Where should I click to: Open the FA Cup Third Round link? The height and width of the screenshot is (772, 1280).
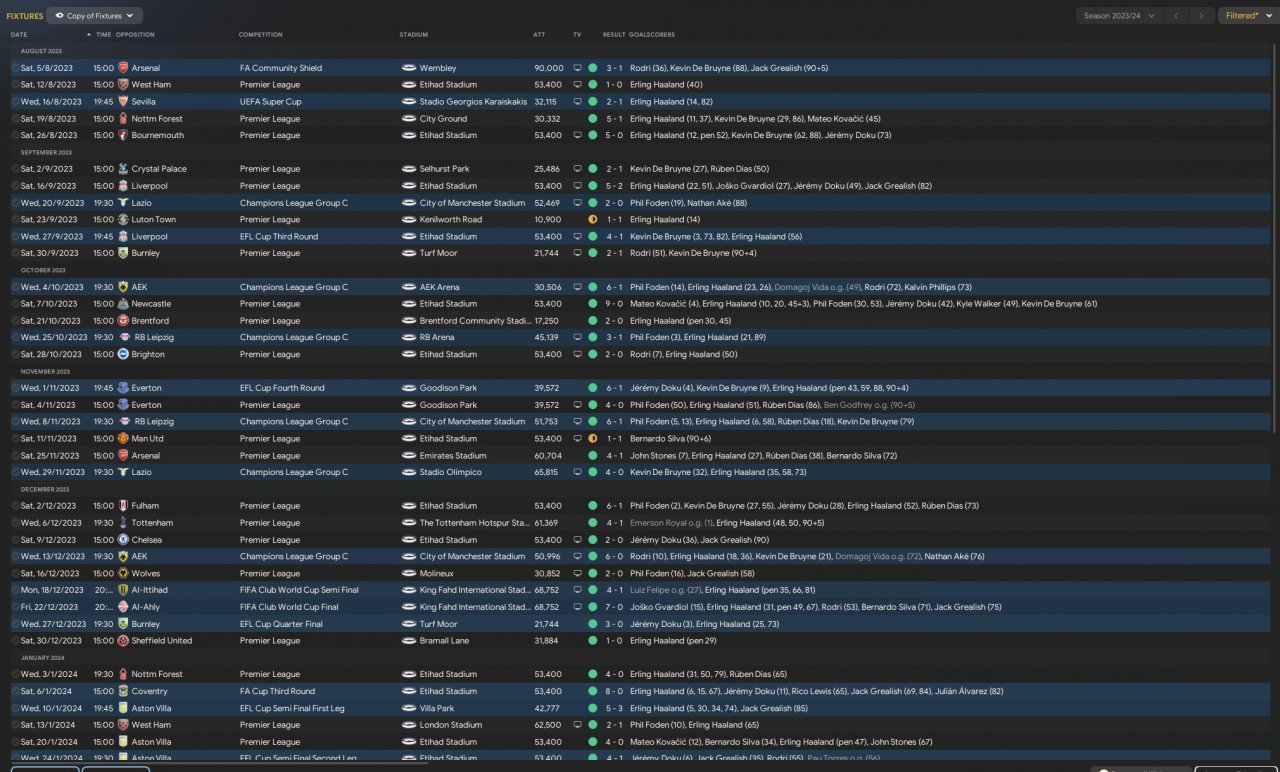coord(277,691)
